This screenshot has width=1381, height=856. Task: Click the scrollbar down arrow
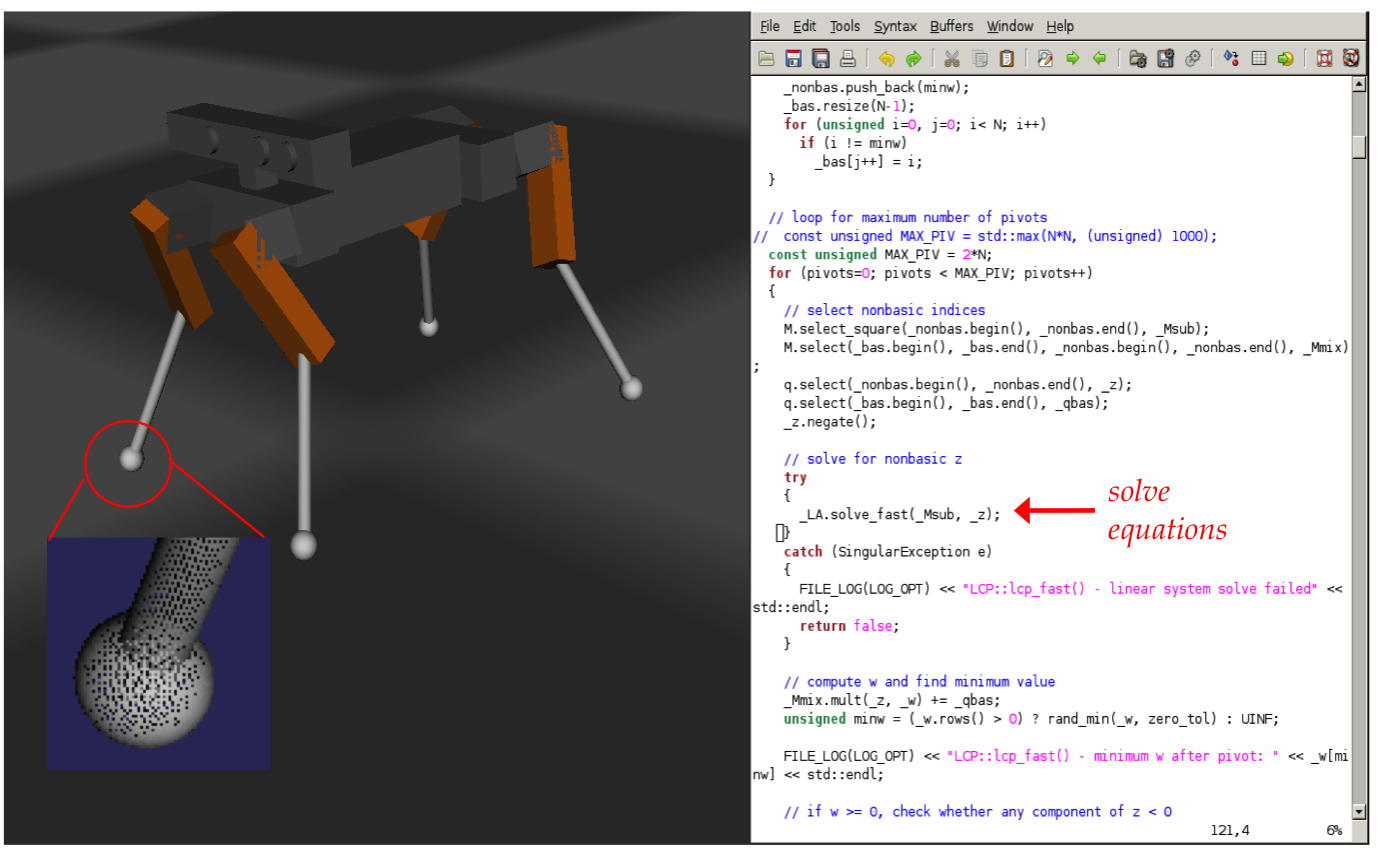[1358, 811]
